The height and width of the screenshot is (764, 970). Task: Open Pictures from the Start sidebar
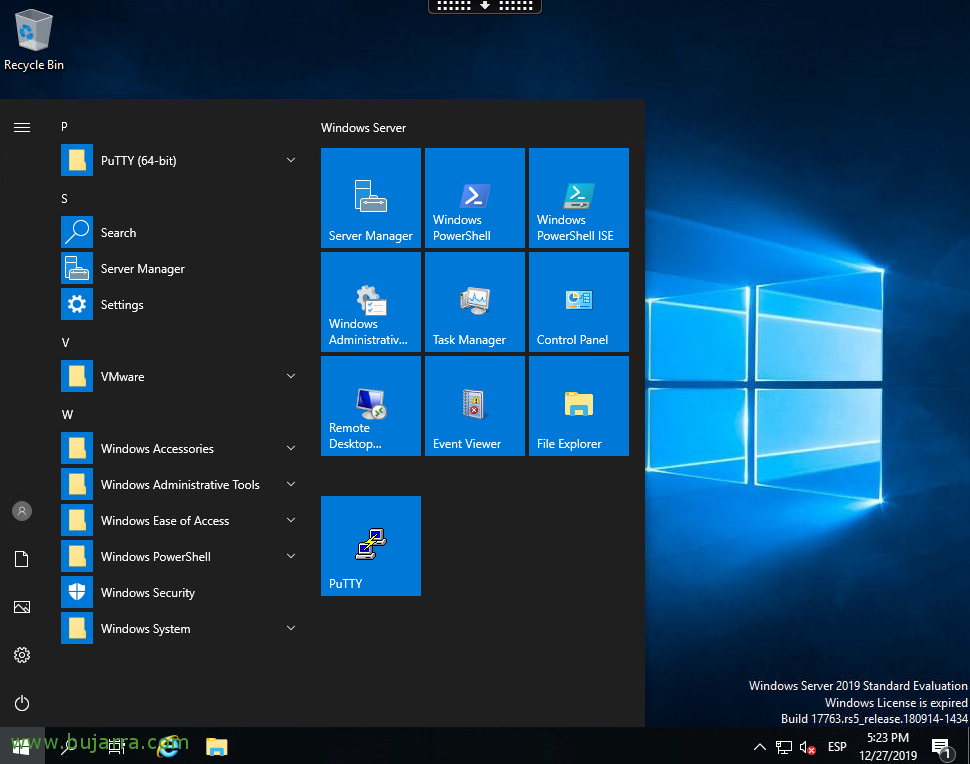point(22,607)
